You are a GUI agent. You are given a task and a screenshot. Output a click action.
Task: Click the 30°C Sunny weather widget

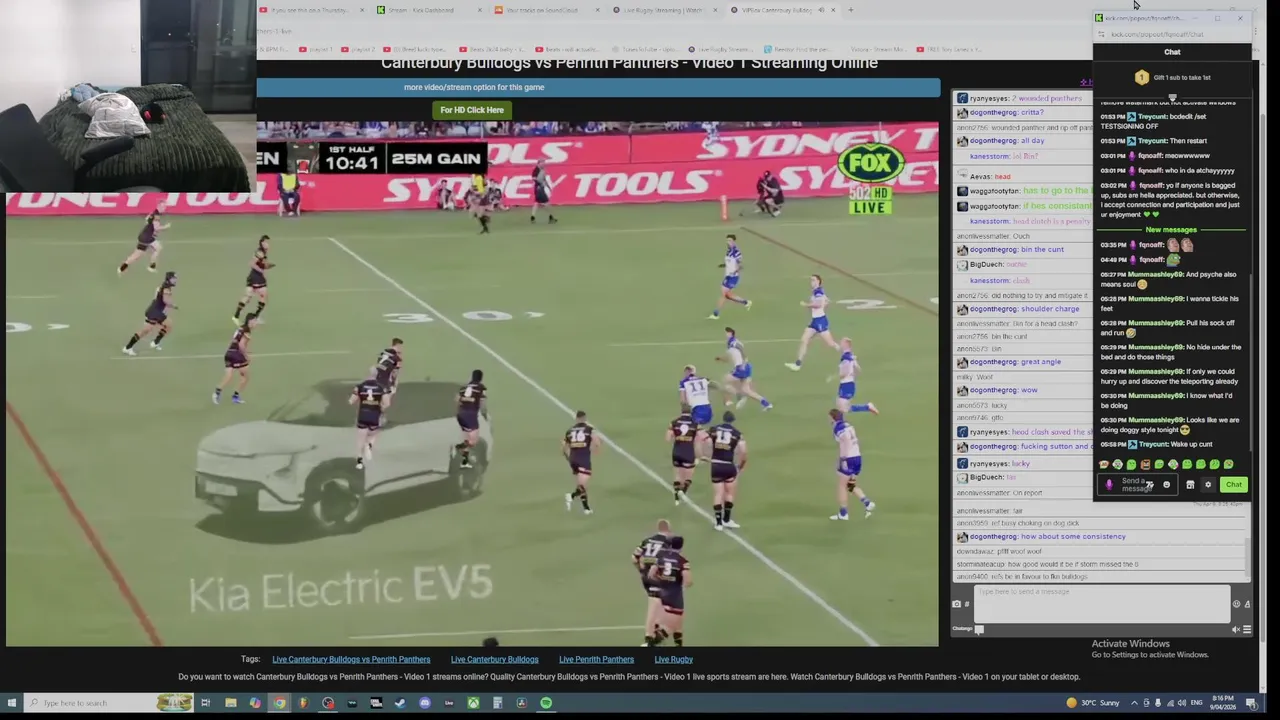click(1093, 703)
